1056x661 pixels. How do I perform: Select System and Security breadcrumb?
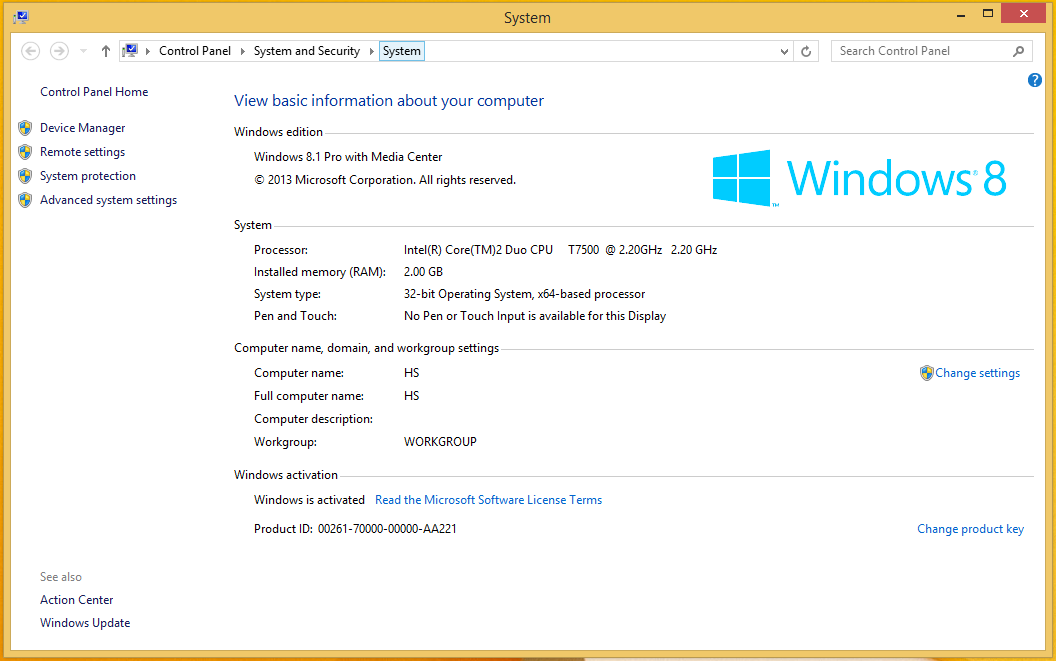pos(306,51)
